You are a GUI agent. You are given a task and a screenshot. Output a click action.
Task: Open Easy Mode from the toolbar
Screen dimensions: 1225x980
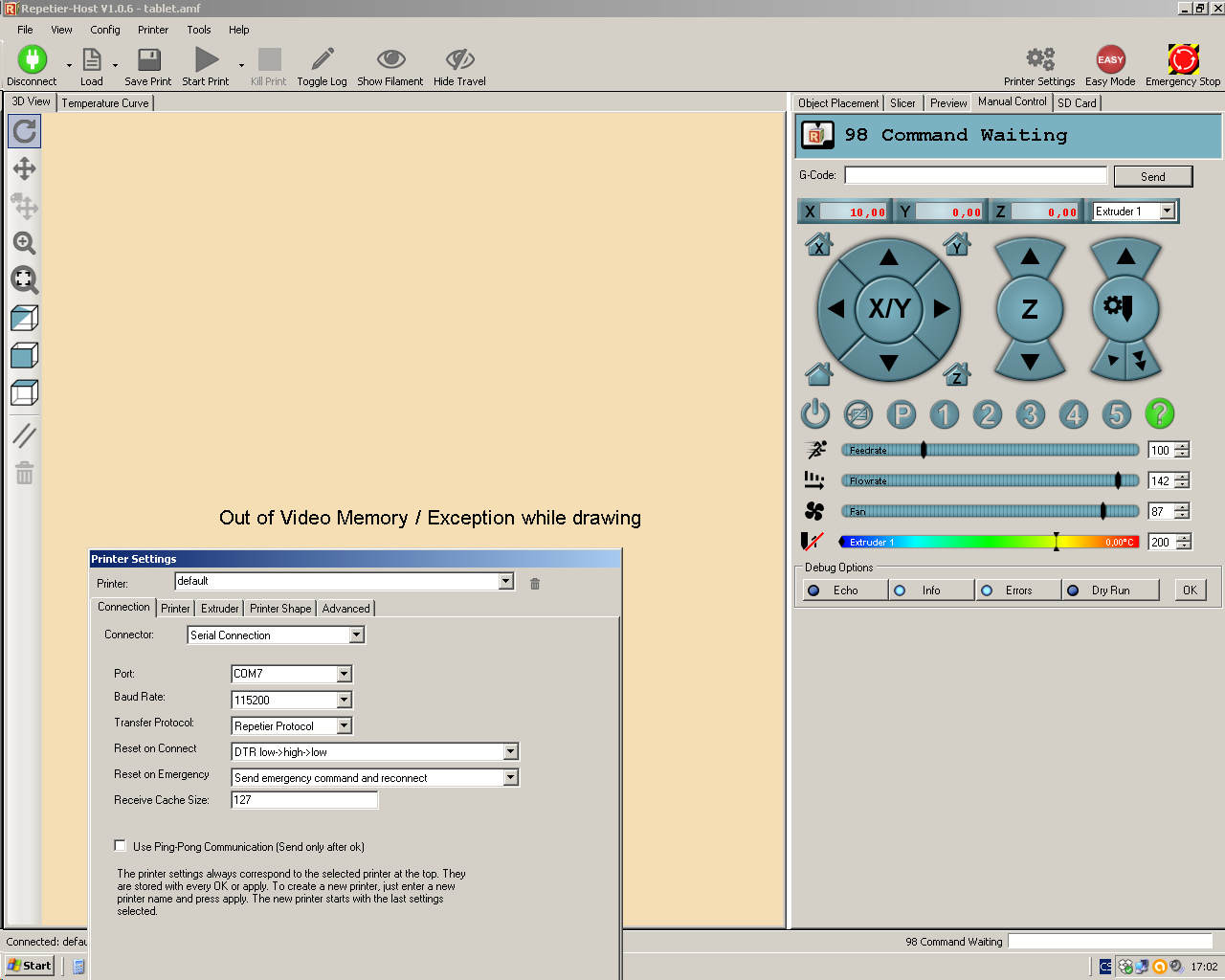(x=1110, y=60)
